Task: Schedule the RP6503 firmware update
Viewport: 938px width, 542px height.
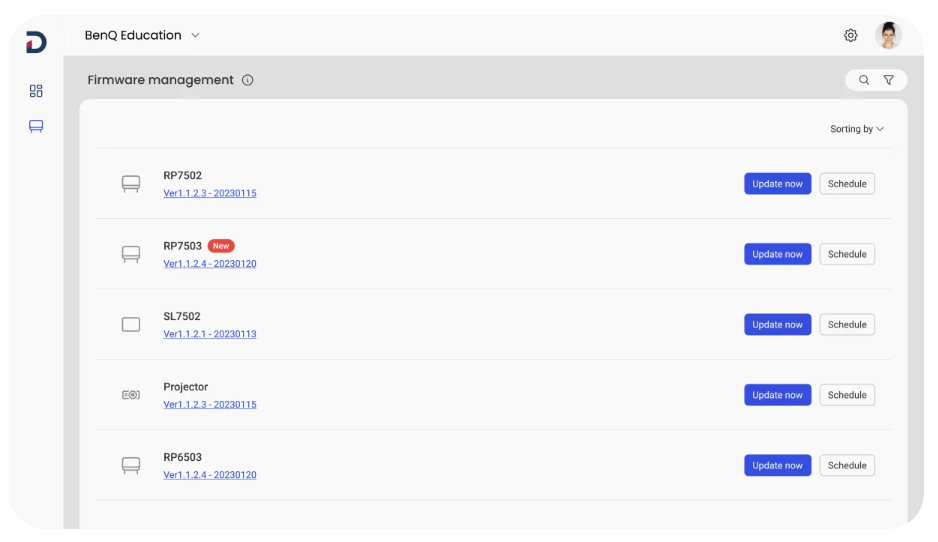Action: 847,465
